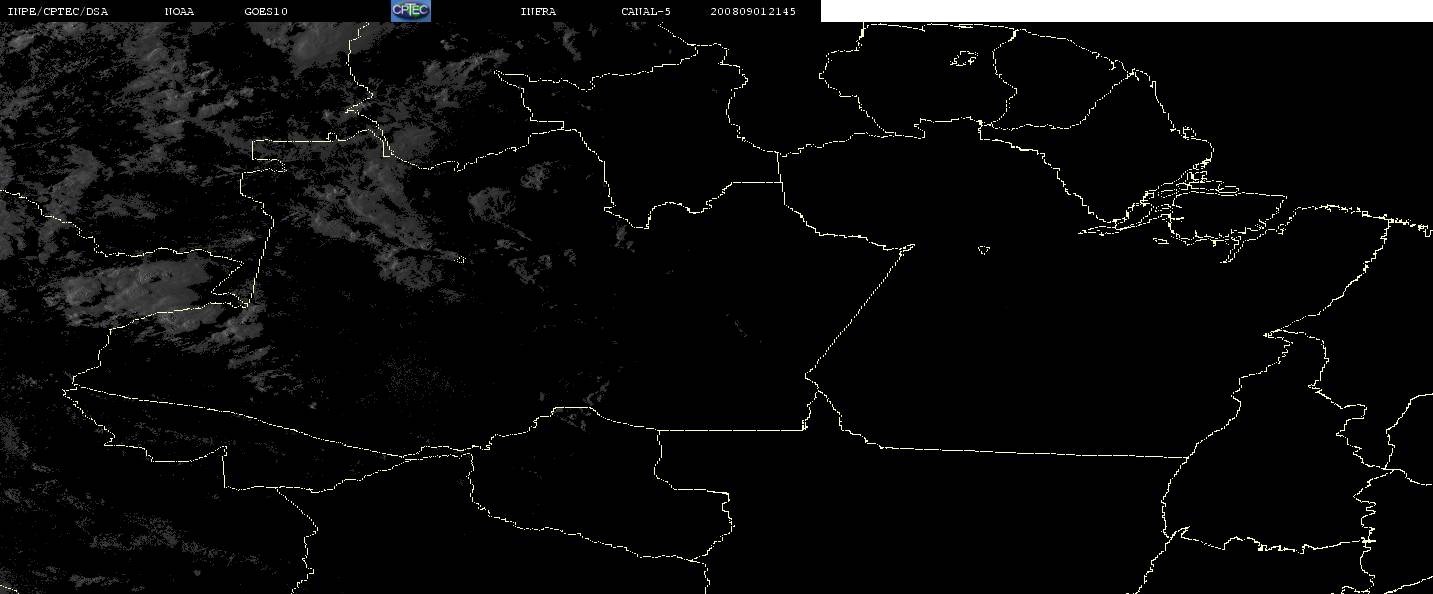Click the INFRA label in header
The image size is (1433, 594).
tap(538, 11)
